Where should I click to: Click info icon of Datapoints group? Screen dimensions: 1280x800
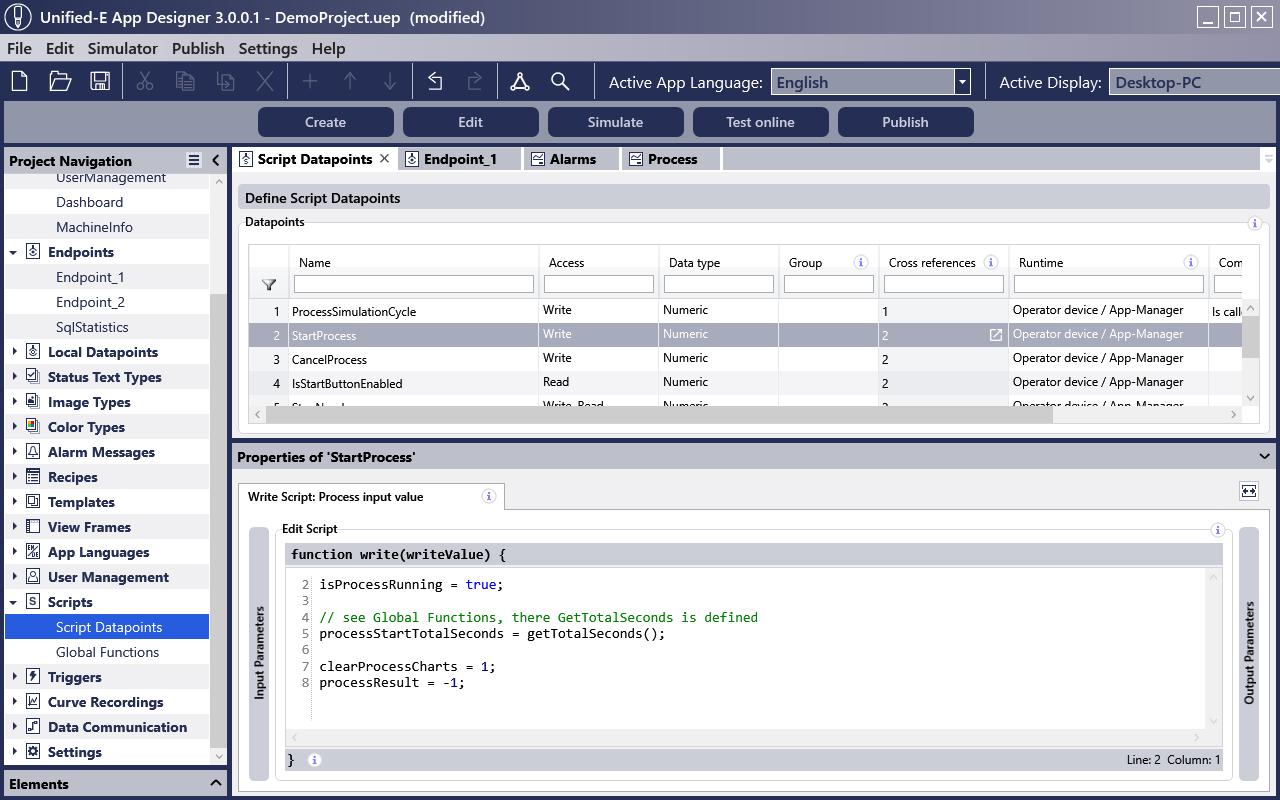[1255, 224]
